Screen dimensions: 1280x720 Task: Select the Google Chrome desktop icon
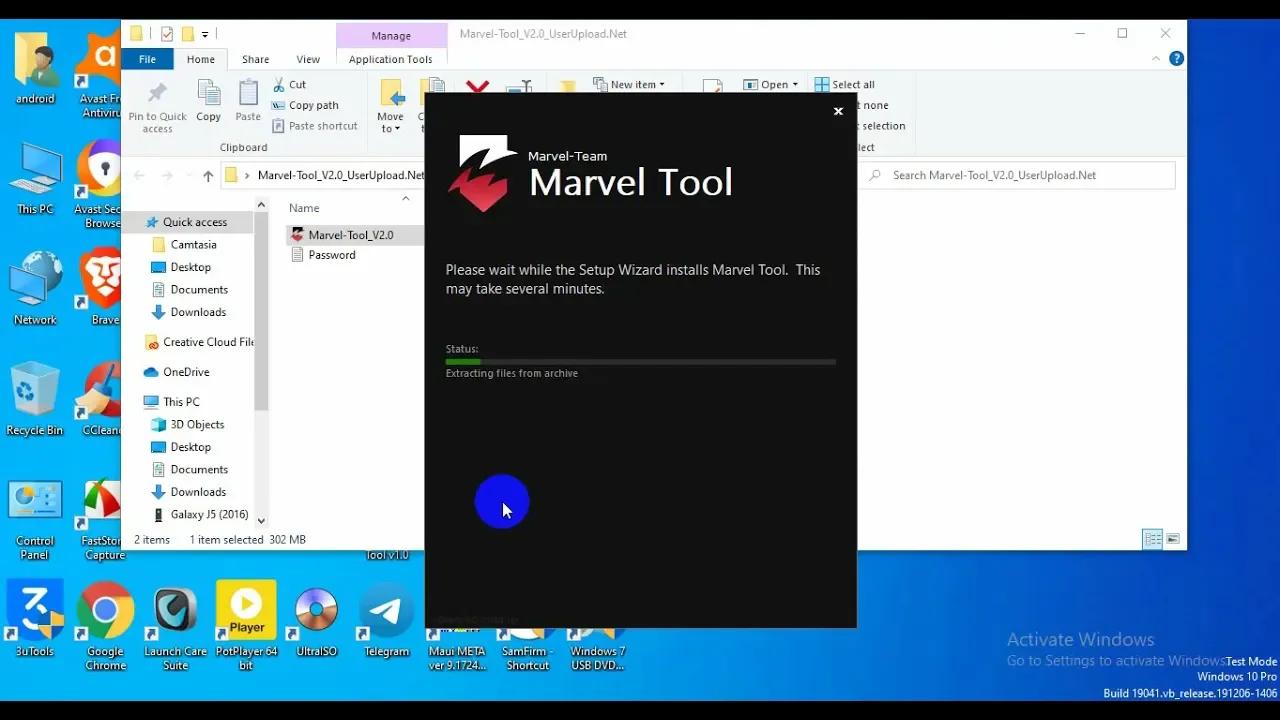click(x=105, y=627)
